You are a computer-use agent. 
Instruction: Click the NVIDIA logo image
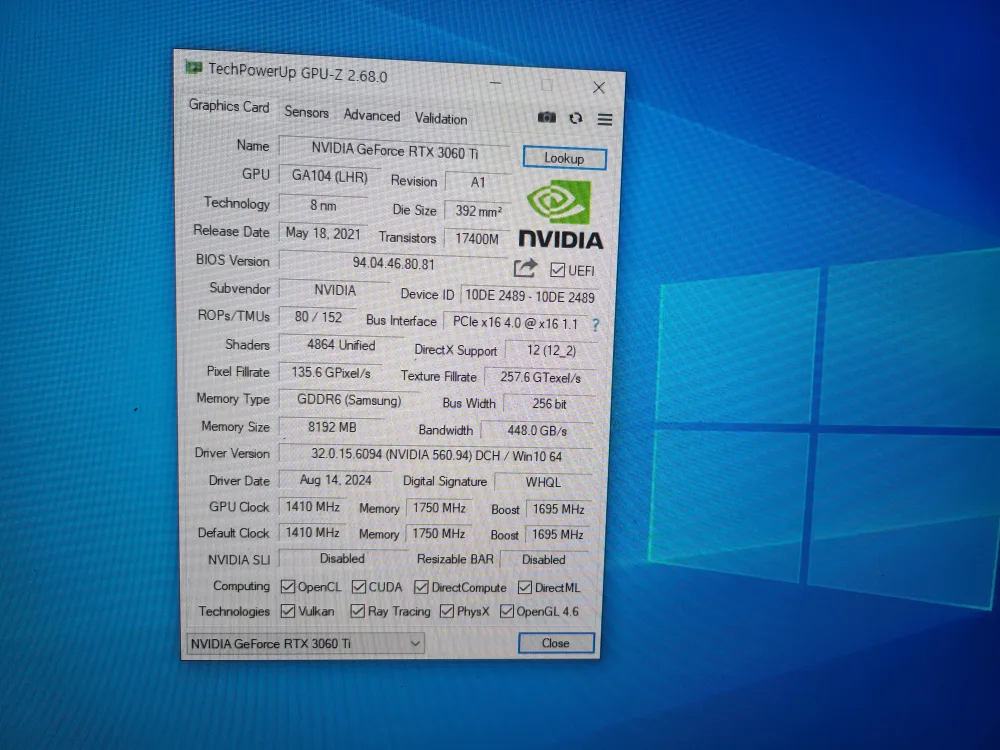coord(560,215)
